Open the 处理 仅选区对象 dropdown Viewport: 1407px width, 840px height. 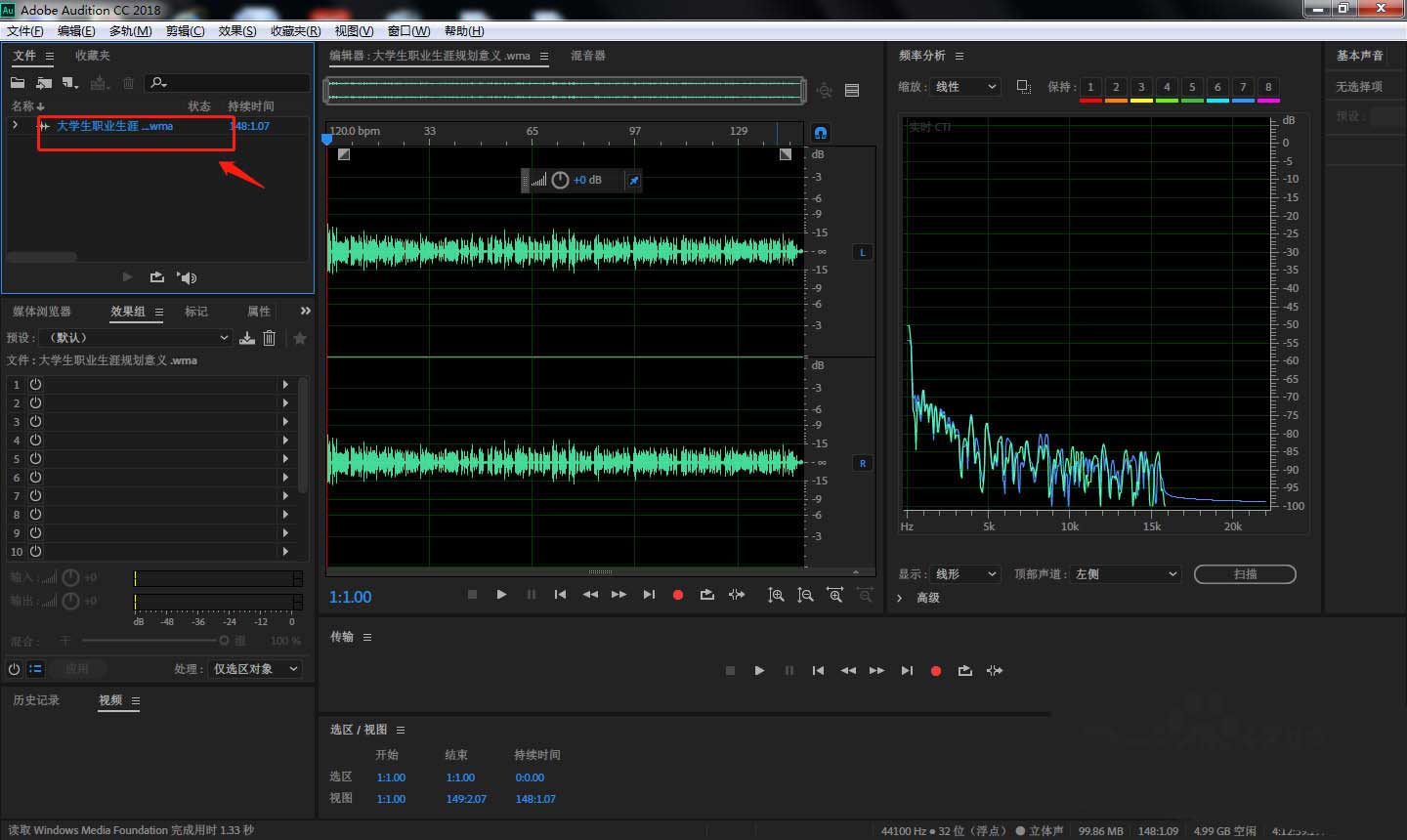[x=255, y=669]
